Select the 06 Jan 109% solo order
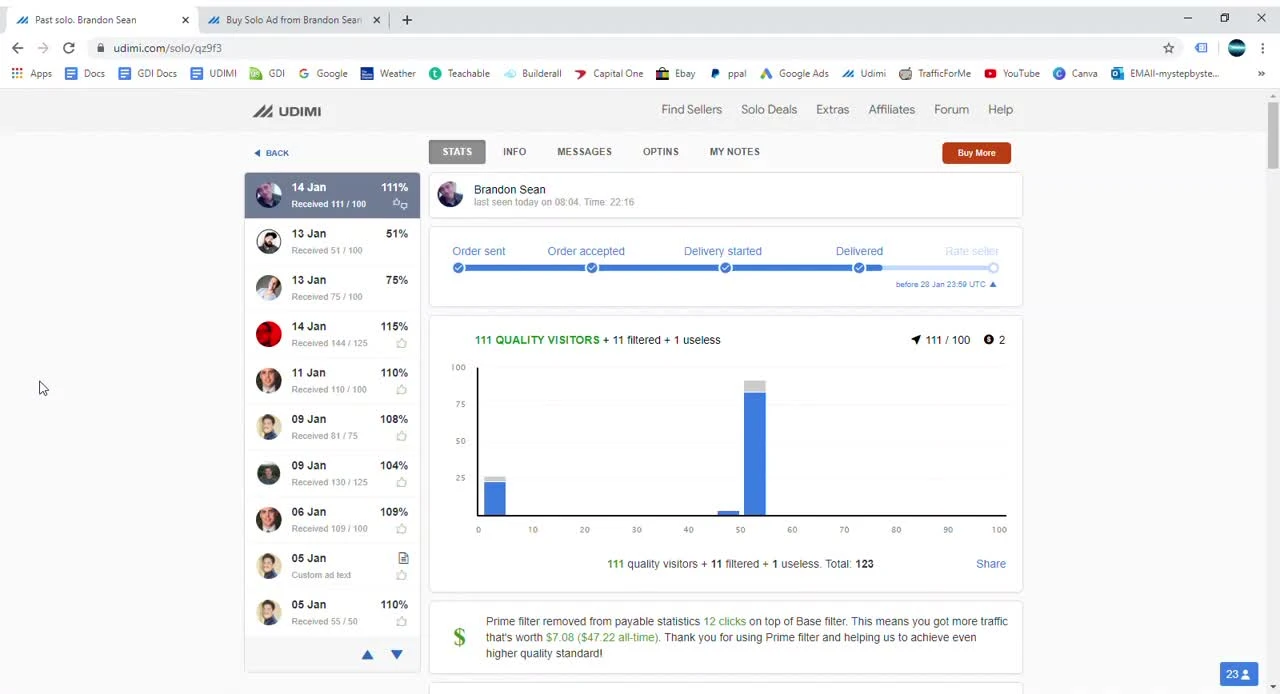Viewport: 1280px width, 694px height. (332, 519)
